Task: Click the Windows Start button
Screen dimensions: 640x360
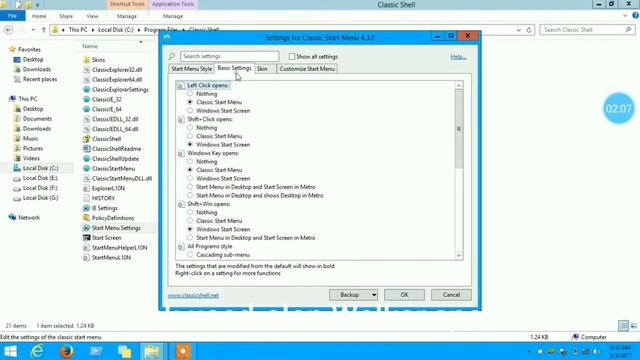Action: pyautogui.click(x=10, y=351)
